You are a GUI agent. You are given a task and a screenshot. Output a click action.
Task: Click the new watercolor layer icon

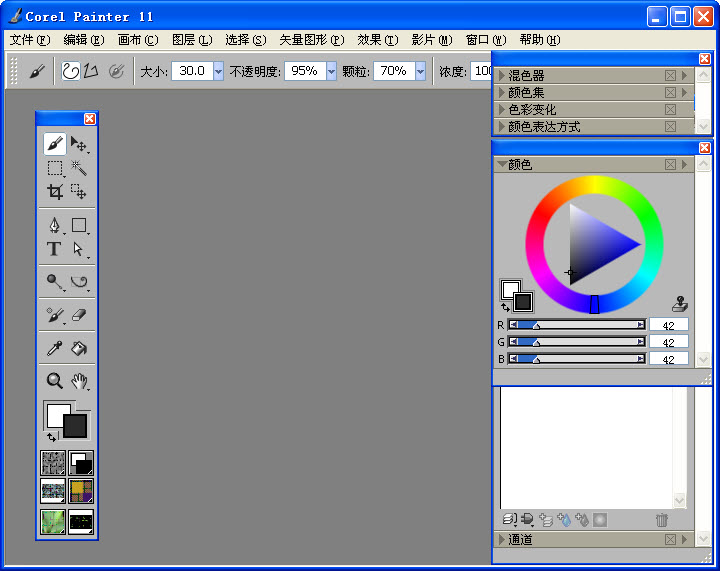[x=564, y=520]
